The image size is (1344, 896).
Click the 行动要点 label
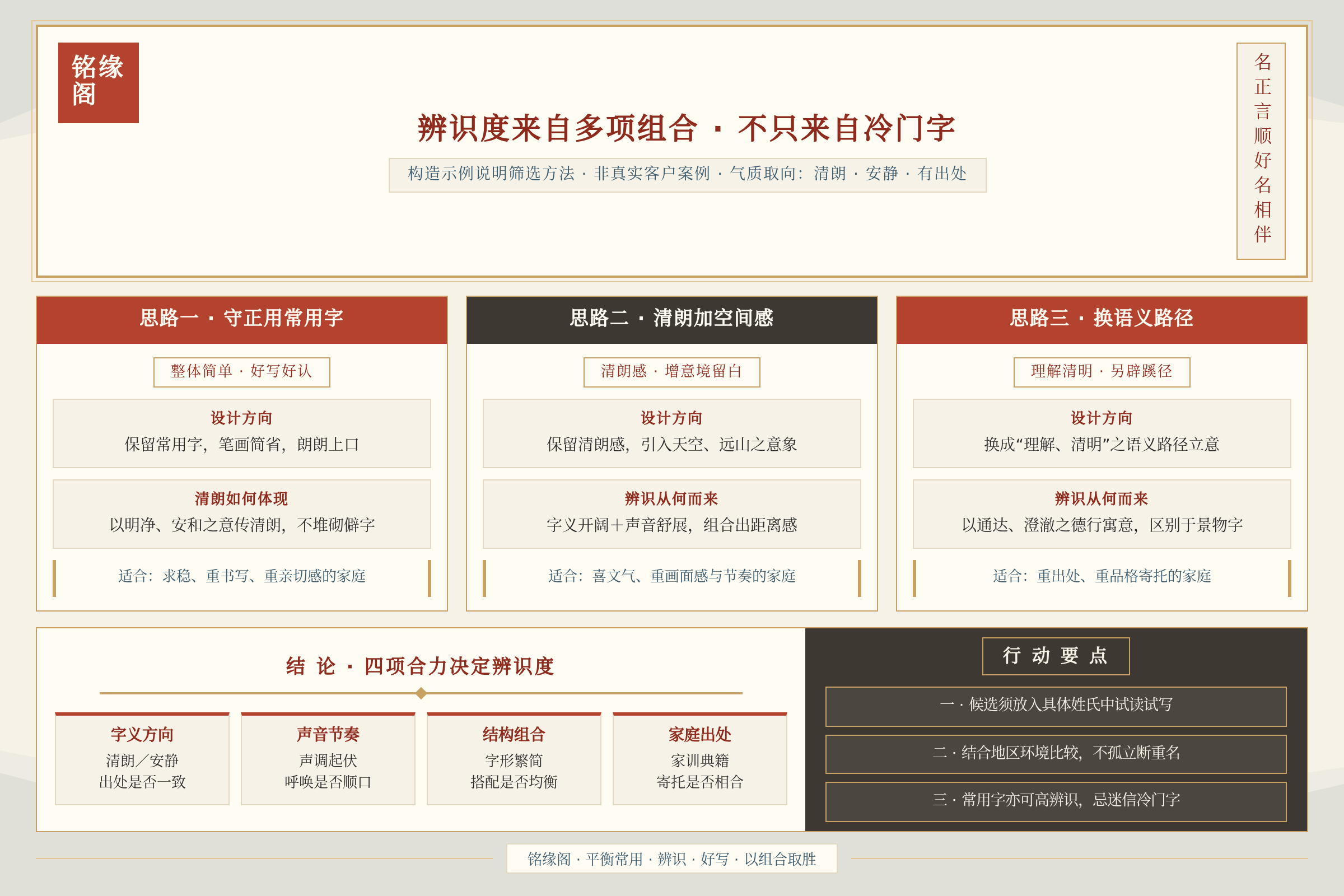[x=1056, y=656]
